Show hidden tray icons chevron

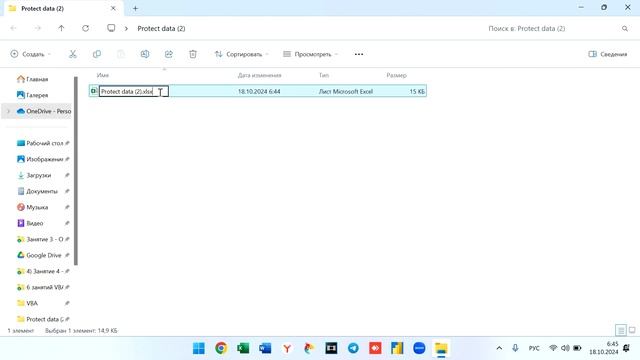click(x=499, y=348)
